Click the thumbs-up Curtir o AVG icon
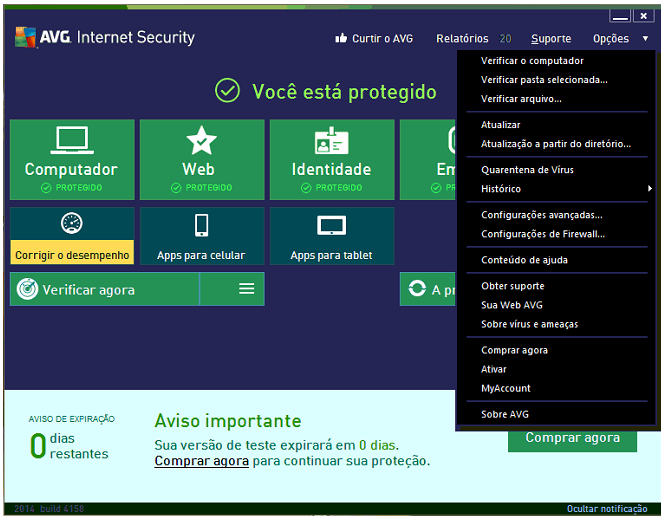667x522 pixels. pos(341,38)
